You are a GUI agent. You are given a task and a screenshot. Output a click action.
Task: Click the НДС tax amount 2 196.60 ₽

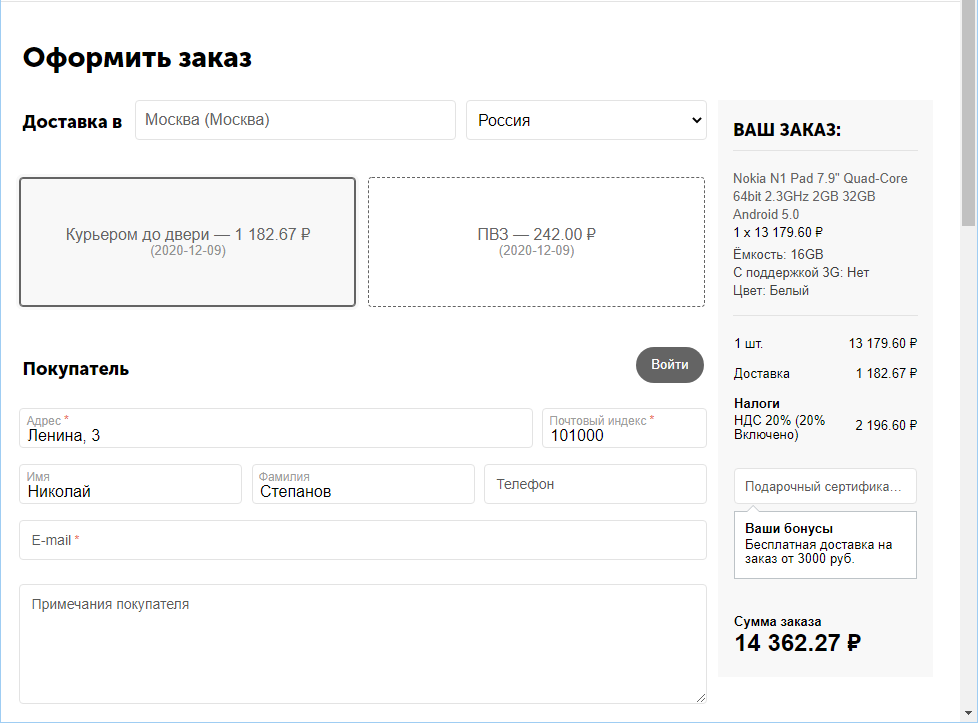886,425
